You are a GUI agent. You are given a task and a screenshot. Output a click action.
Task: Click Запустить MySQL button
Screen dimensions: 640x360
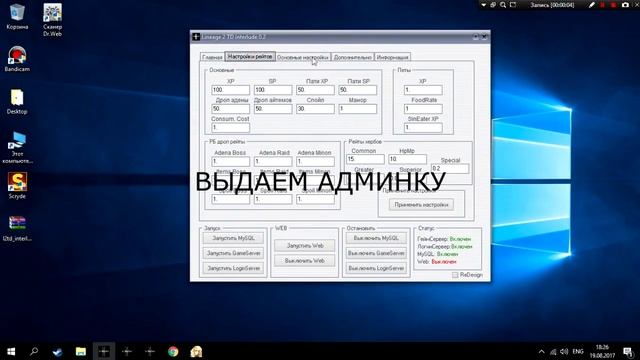(233, 238)
